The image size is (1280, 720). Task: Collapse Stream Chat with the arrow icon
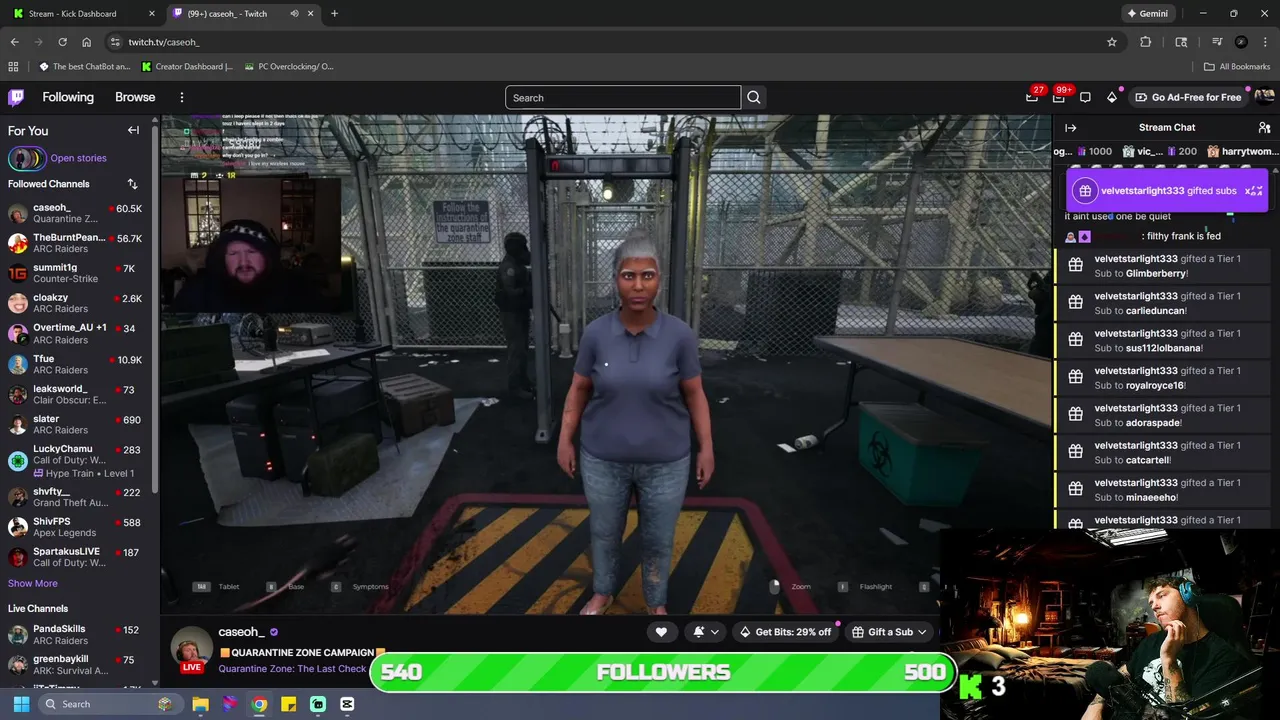click(1070, 128)
